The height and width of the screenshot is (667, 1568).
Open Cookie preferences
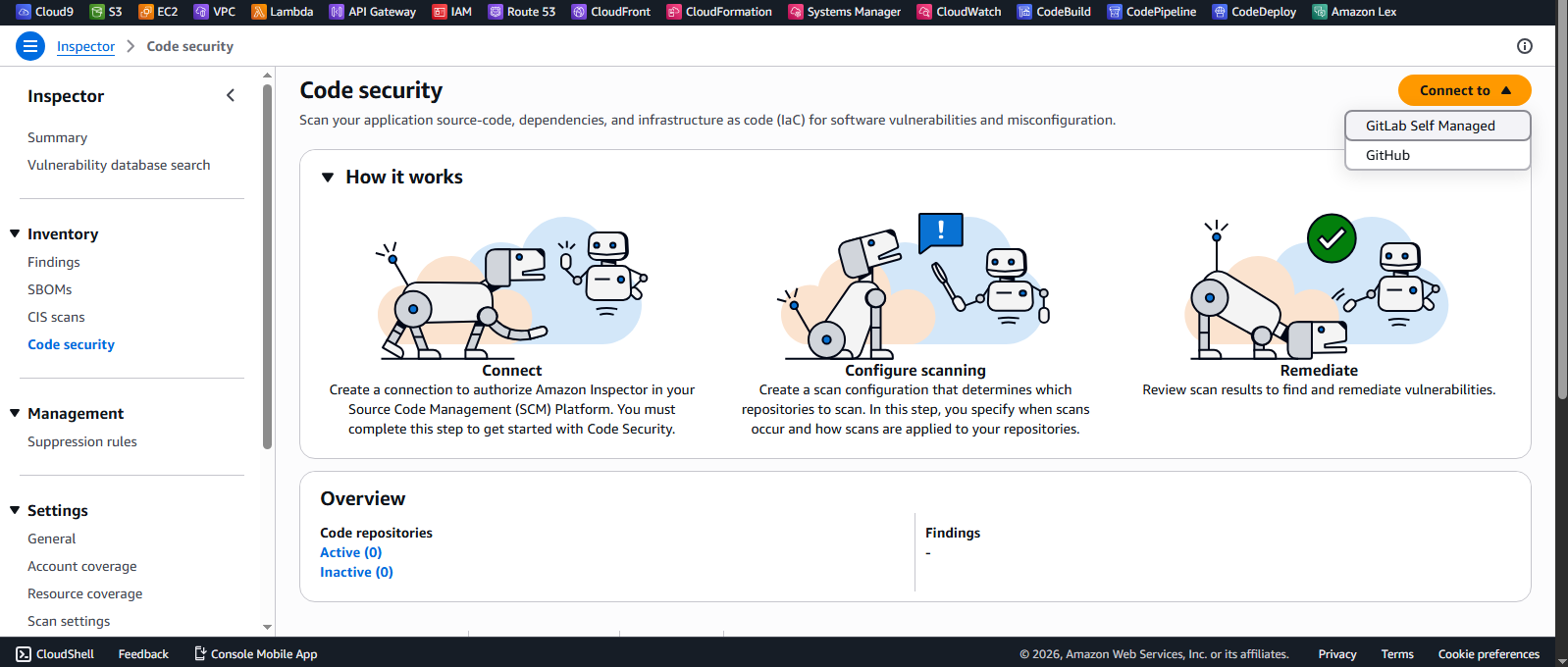tap(1489, 654)
